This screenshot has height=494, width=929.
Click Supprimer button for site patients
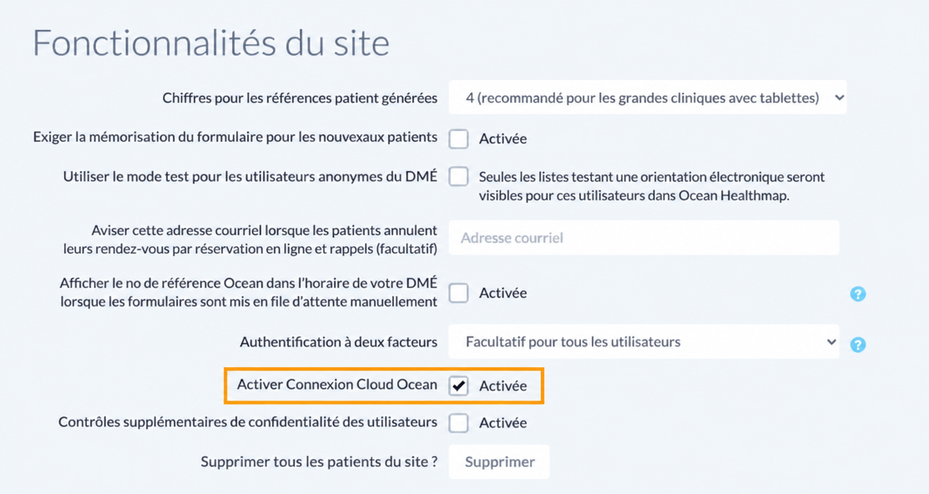[x=499, y=462]
